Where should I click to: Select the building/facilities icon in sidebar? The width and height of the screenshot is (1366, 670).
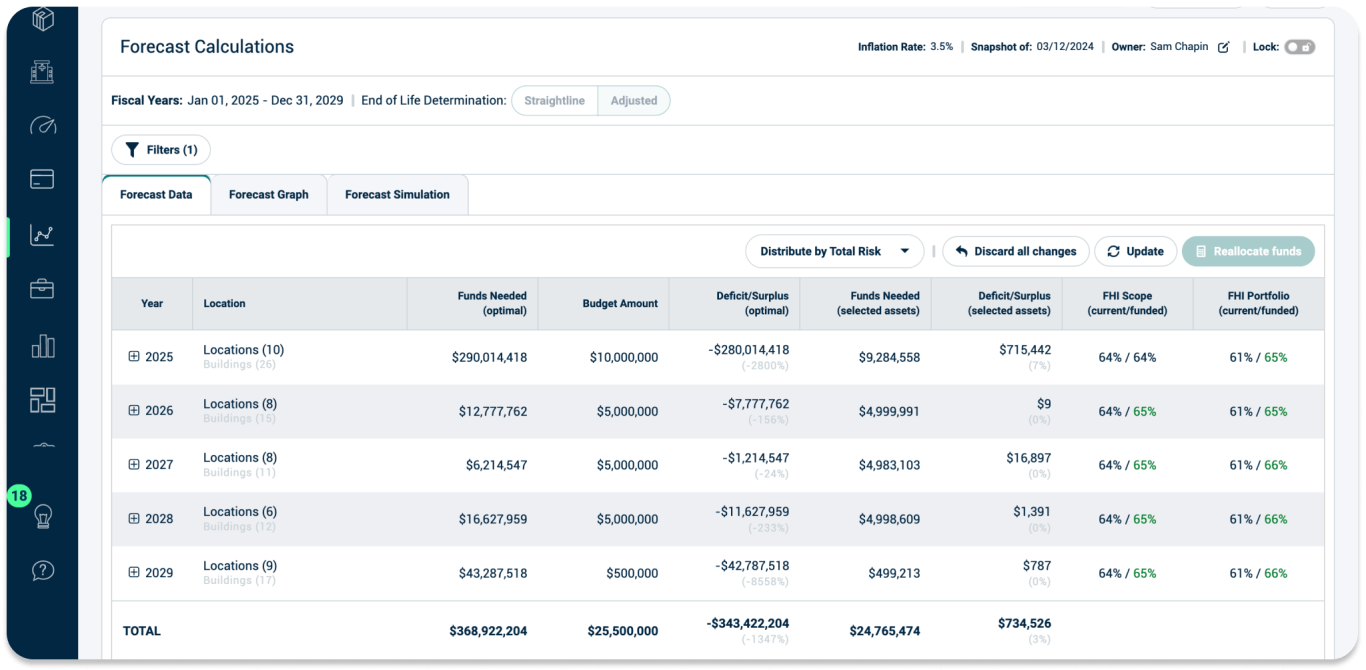(x=41, y=71)
